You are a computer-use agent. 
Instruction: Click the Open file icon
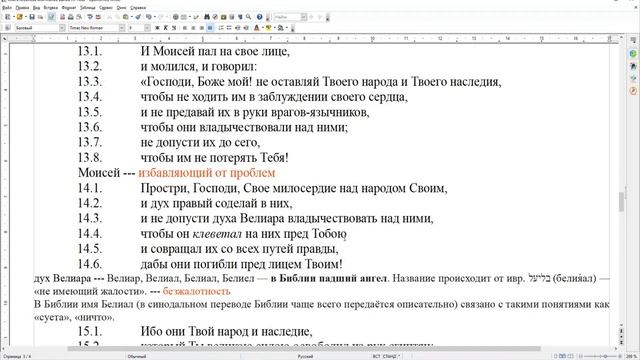[19, 17]
